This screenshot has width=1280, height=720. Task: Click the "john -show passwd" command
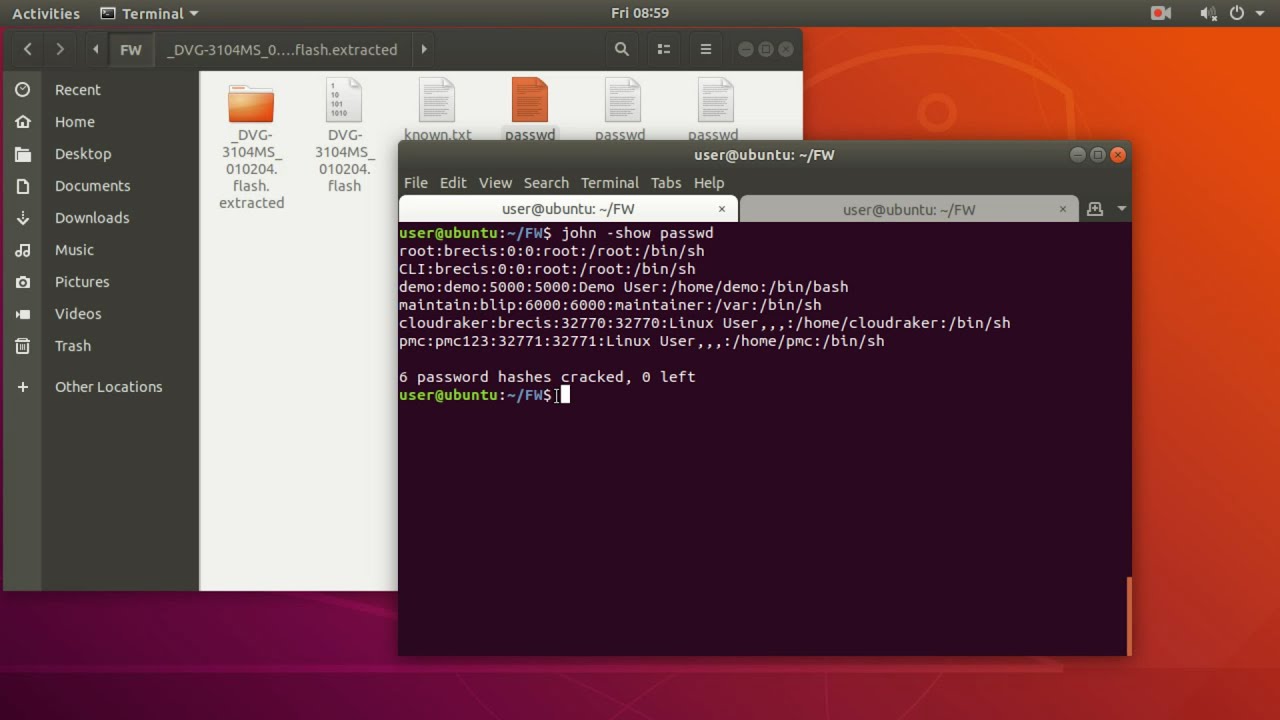tap(637, 233)
